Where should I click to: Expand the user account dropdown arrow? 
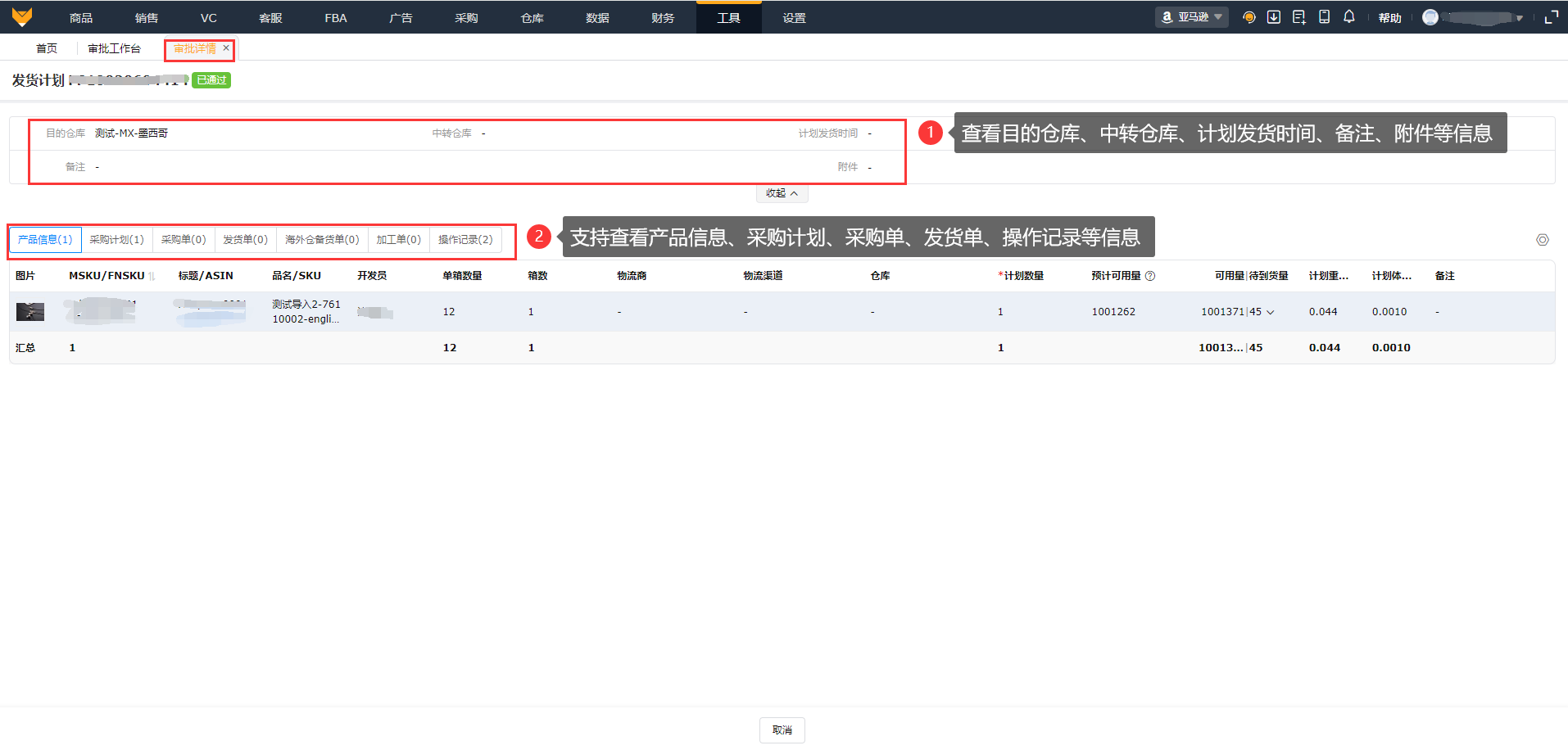point(1520,18)
